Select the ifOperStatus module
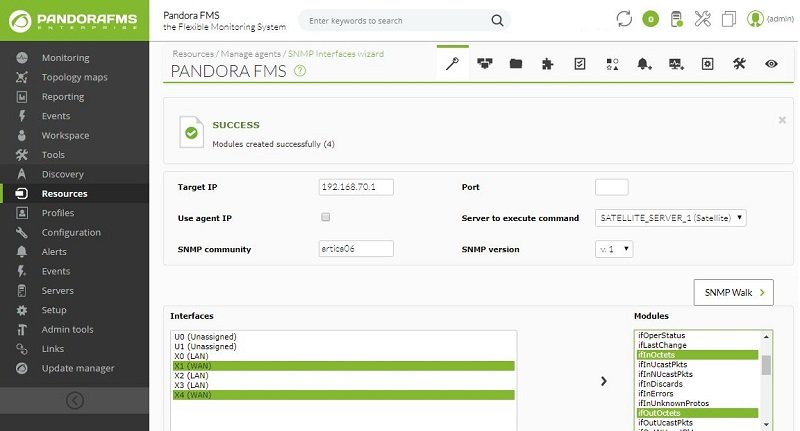This screenshot has width=800, height=431. (x=697, y=335)
